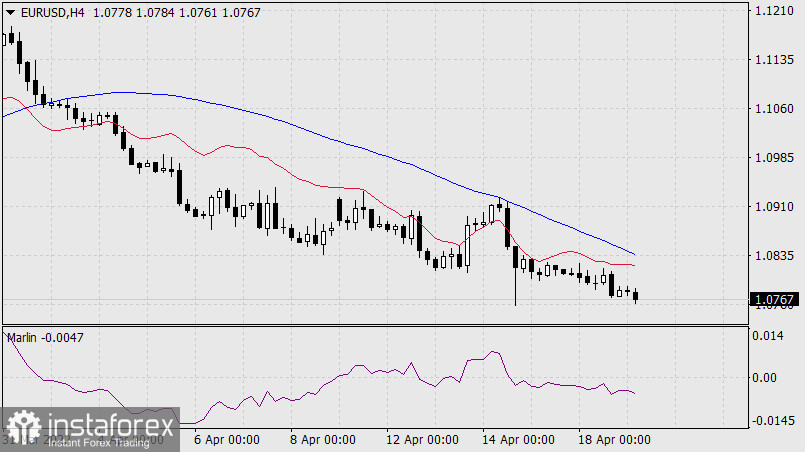Select the OHLC values 1.0778 1.0784 1.0761 1.0767
Viewport: 805px width, 452px height.
coord(177,13)
